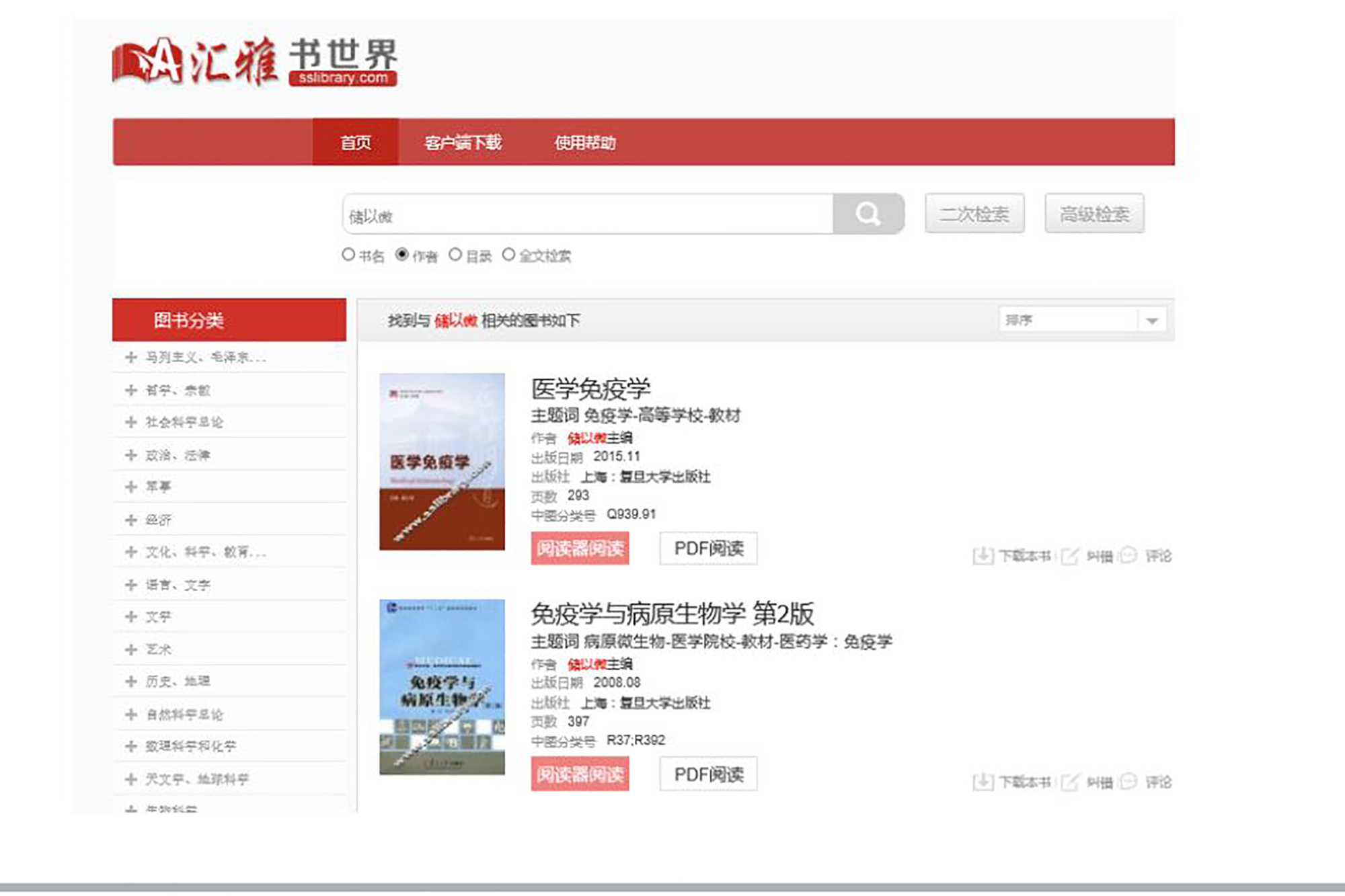Open the 排序 sort dropdown
The width and height of the screenshot is (1345, 896).
(x=1151, y=321)
